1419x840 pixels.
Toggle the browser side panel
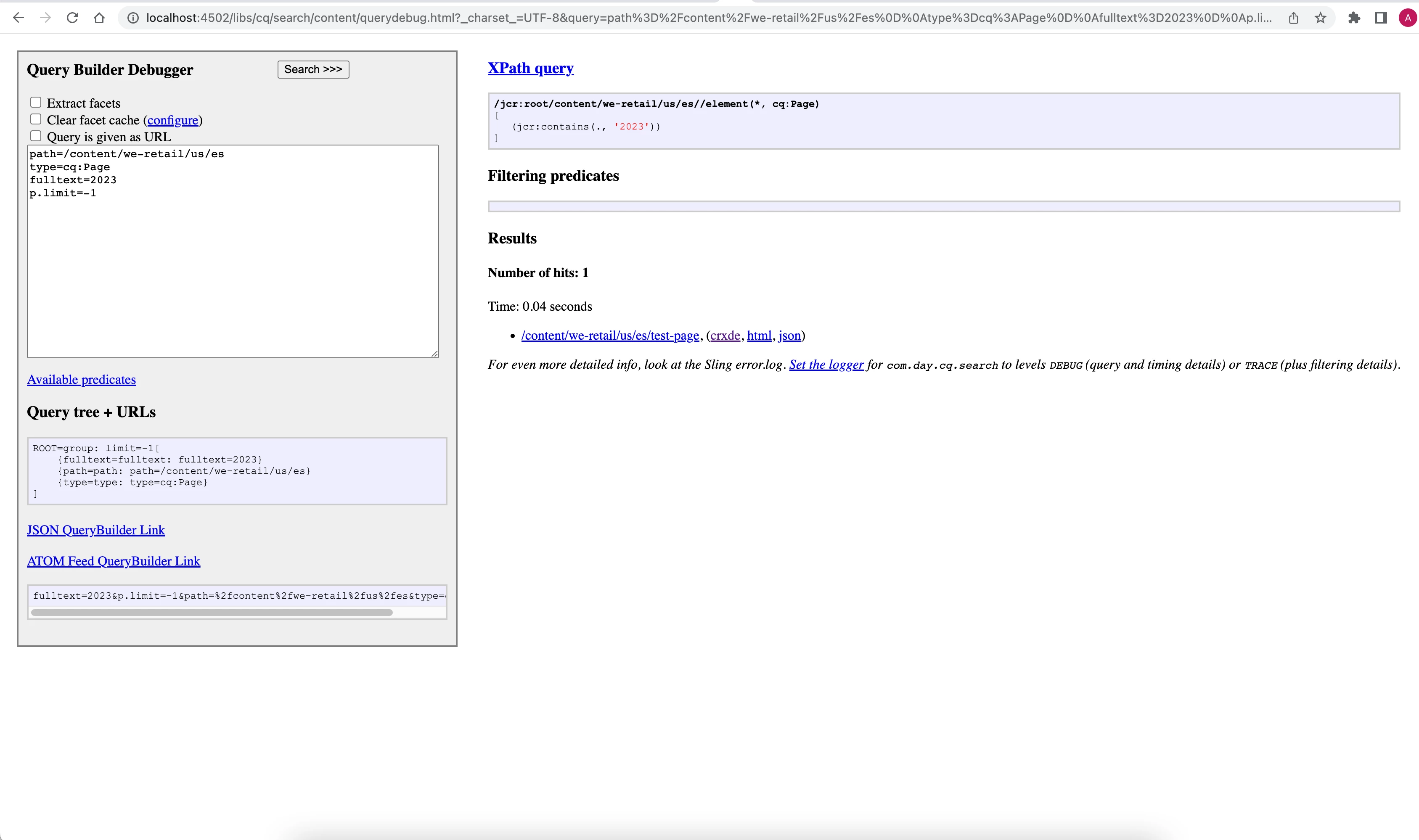pos(1380,18)
